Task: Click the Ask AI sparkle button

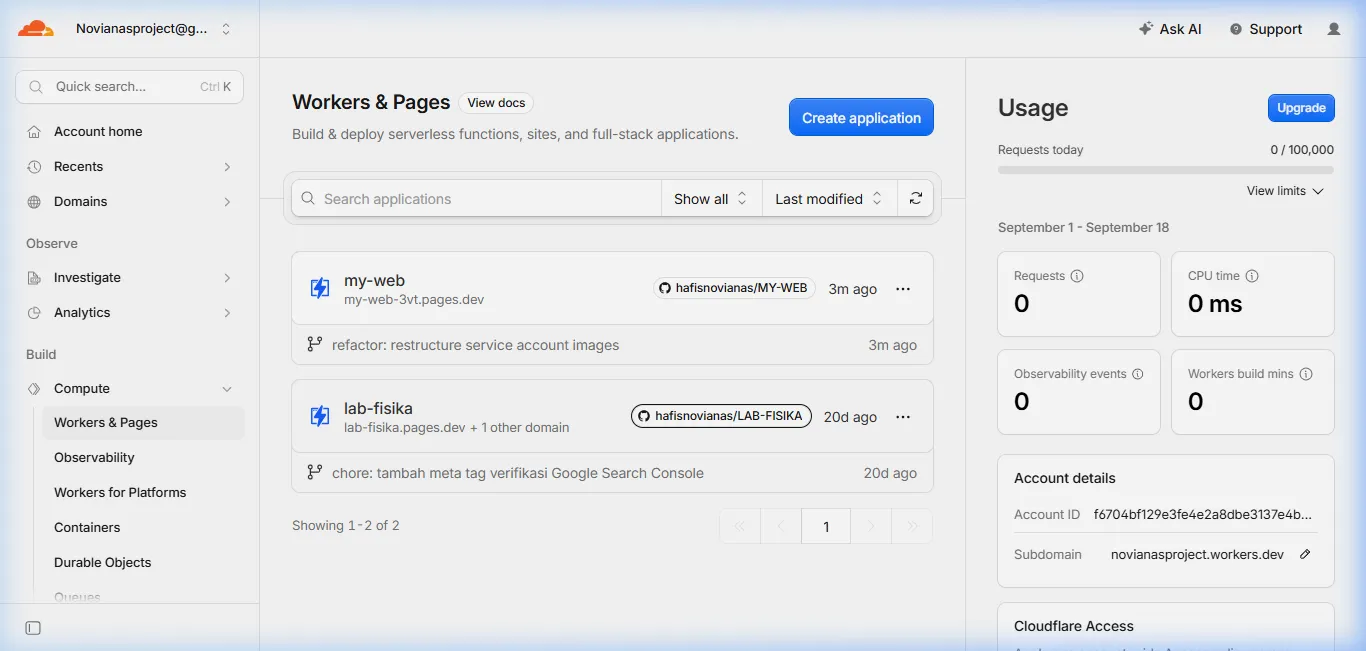Action: coord(1170,29)
